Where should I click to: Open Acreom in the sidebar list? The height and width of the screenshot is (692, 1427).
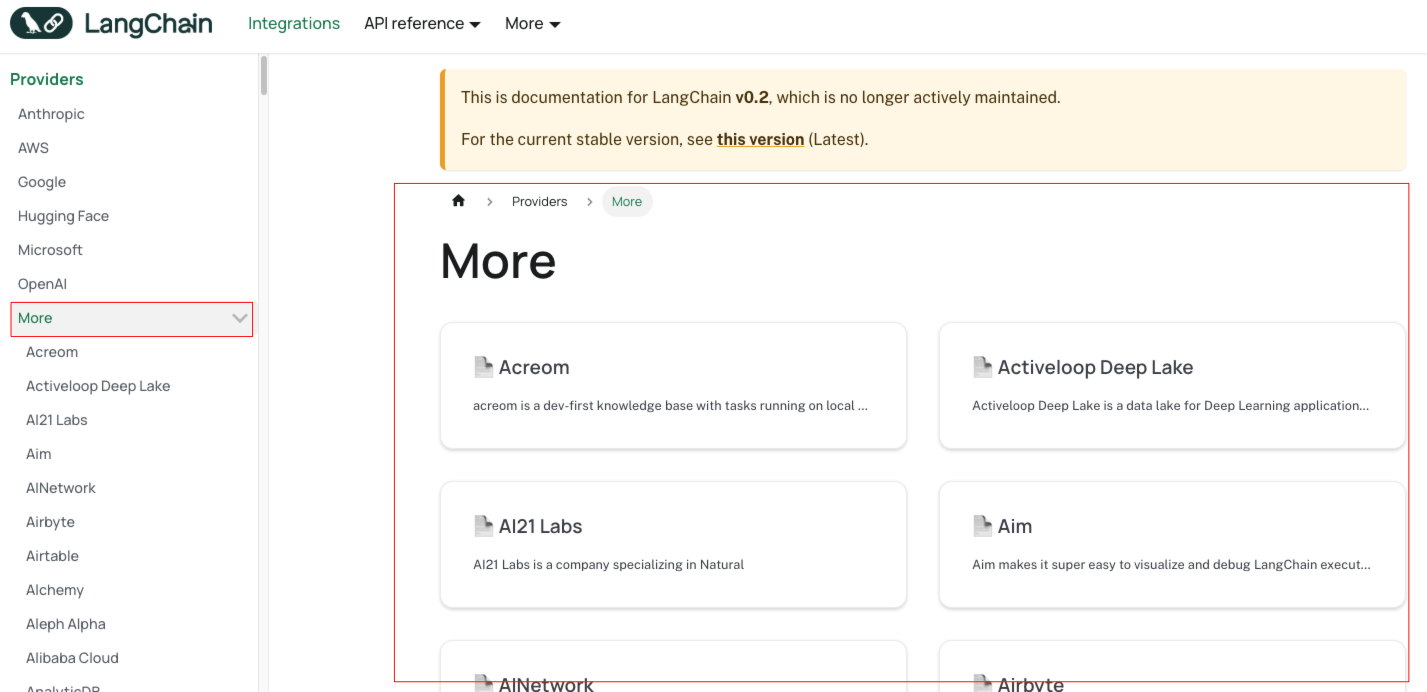tap(52, 352)
